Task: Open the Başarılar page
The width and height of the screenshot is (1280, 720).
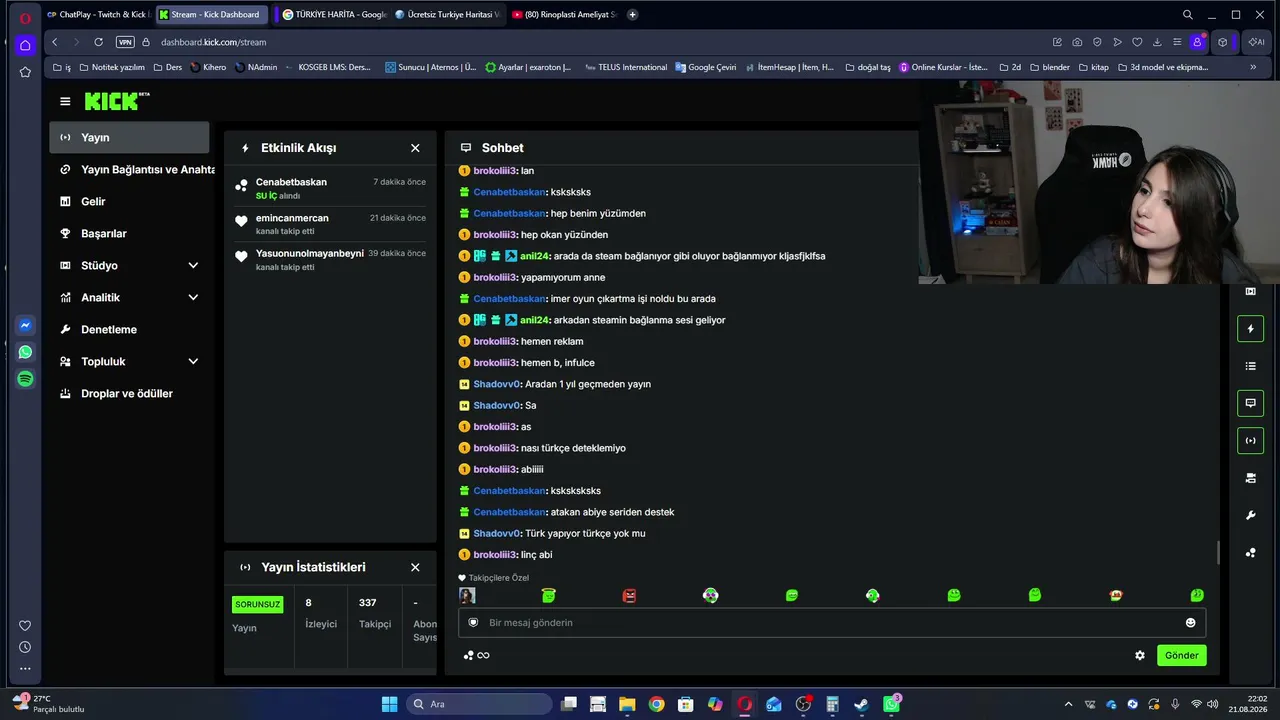Action: tap(129, 233)
